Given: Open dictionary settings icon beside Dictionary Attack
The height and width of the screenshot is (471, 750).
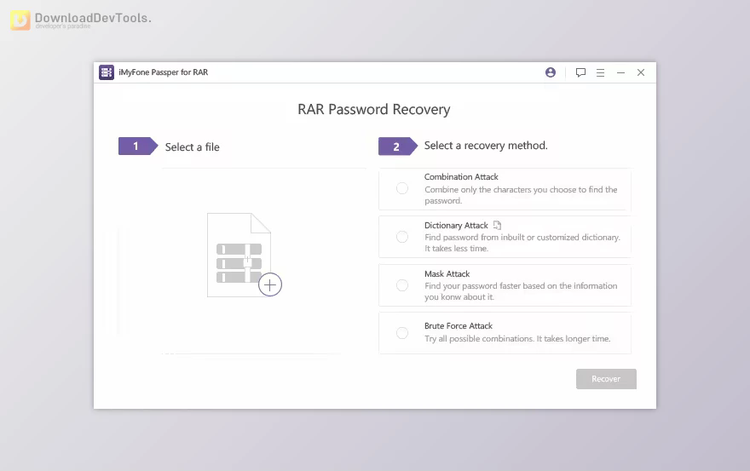Looking at the screenshot, I should click(497, 225).
